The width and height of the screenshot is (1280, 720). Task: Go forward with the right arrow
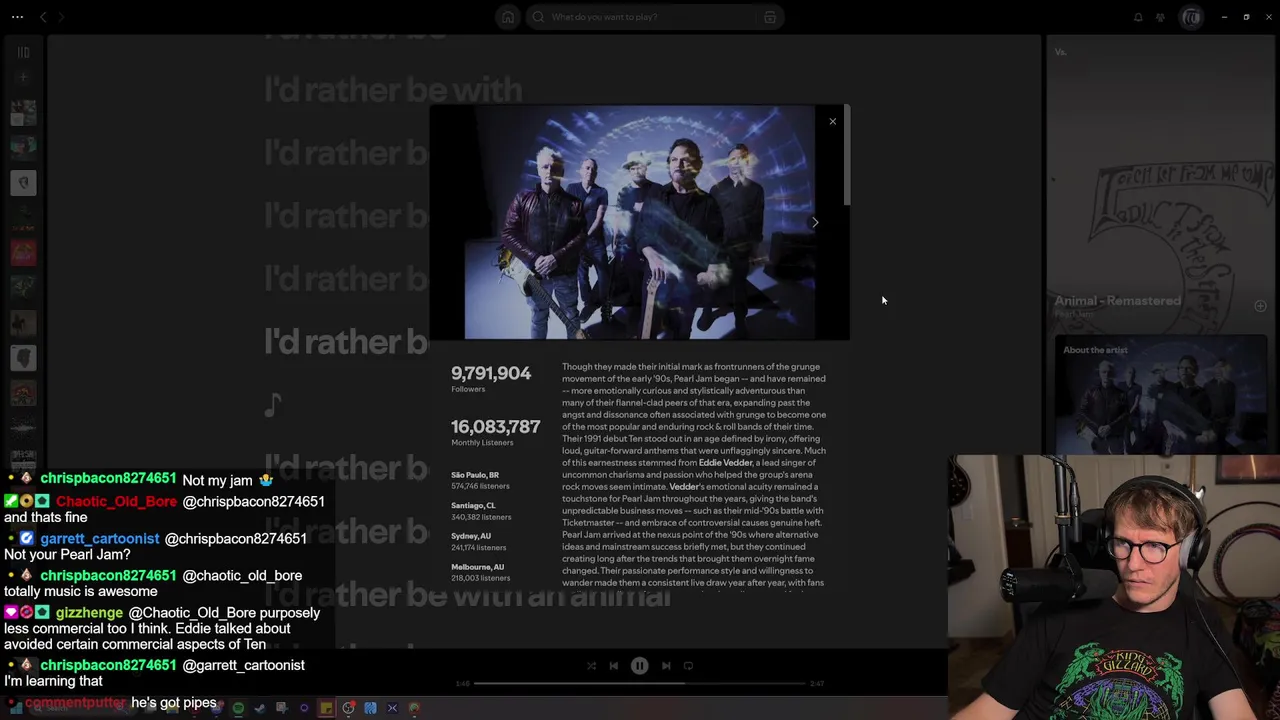click(61, 17)
